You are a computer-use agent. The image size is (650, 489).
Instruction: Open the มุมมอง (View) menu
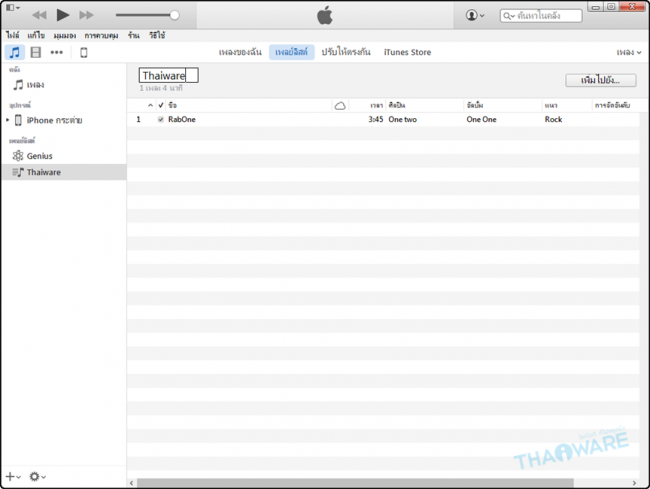point(65,36)
